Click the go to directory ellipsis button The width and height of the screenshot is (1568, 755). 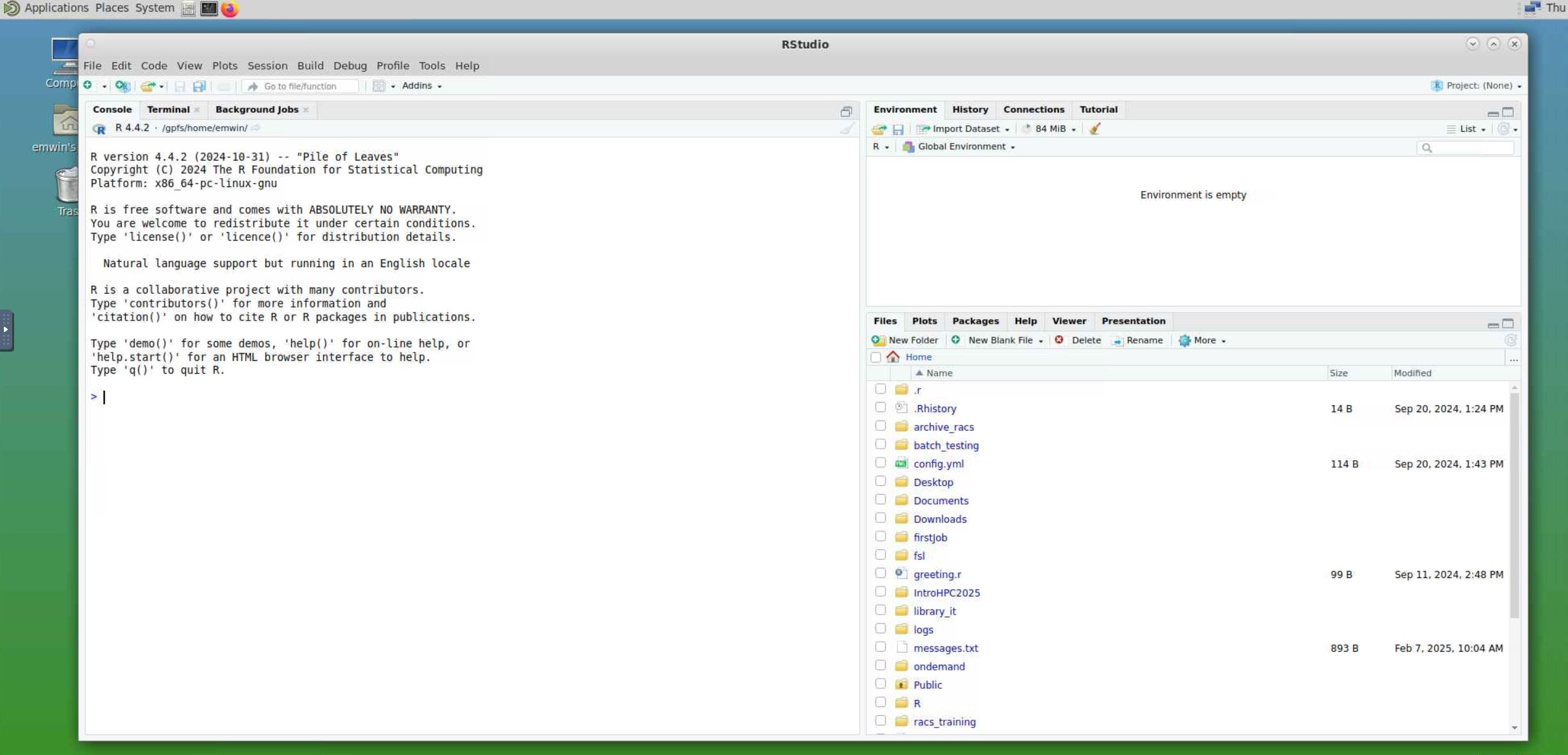point(1513,358)
